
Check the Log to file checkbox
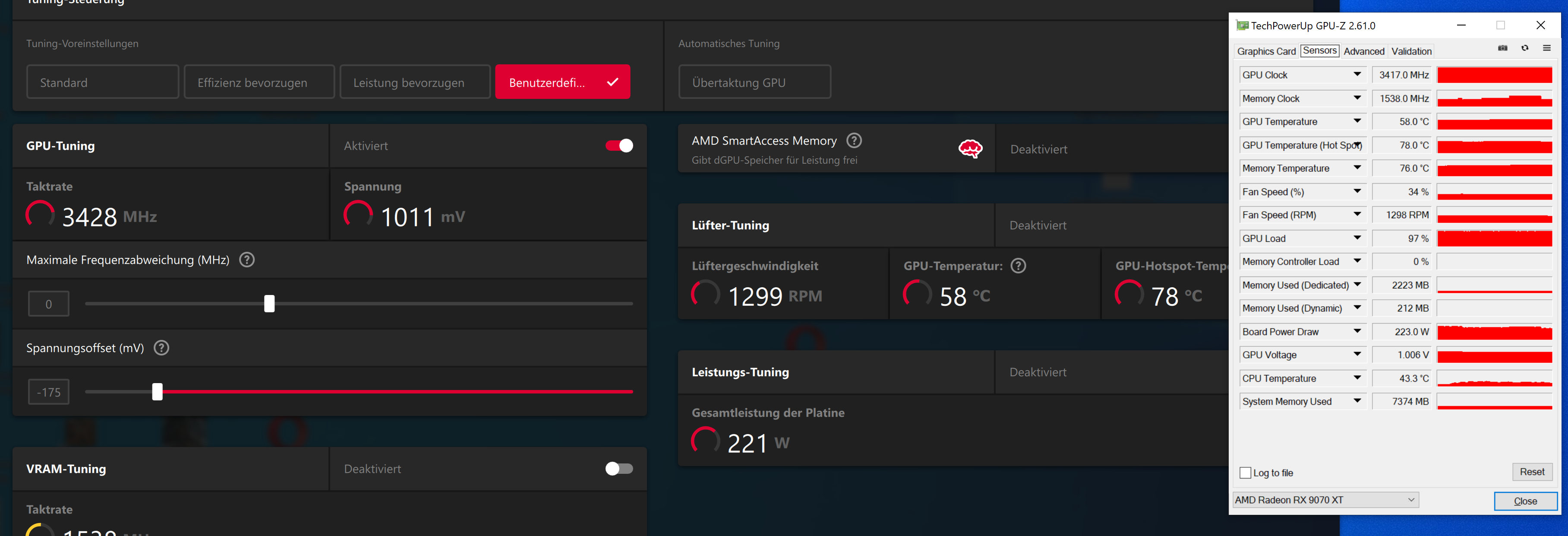pos(1246,473)
